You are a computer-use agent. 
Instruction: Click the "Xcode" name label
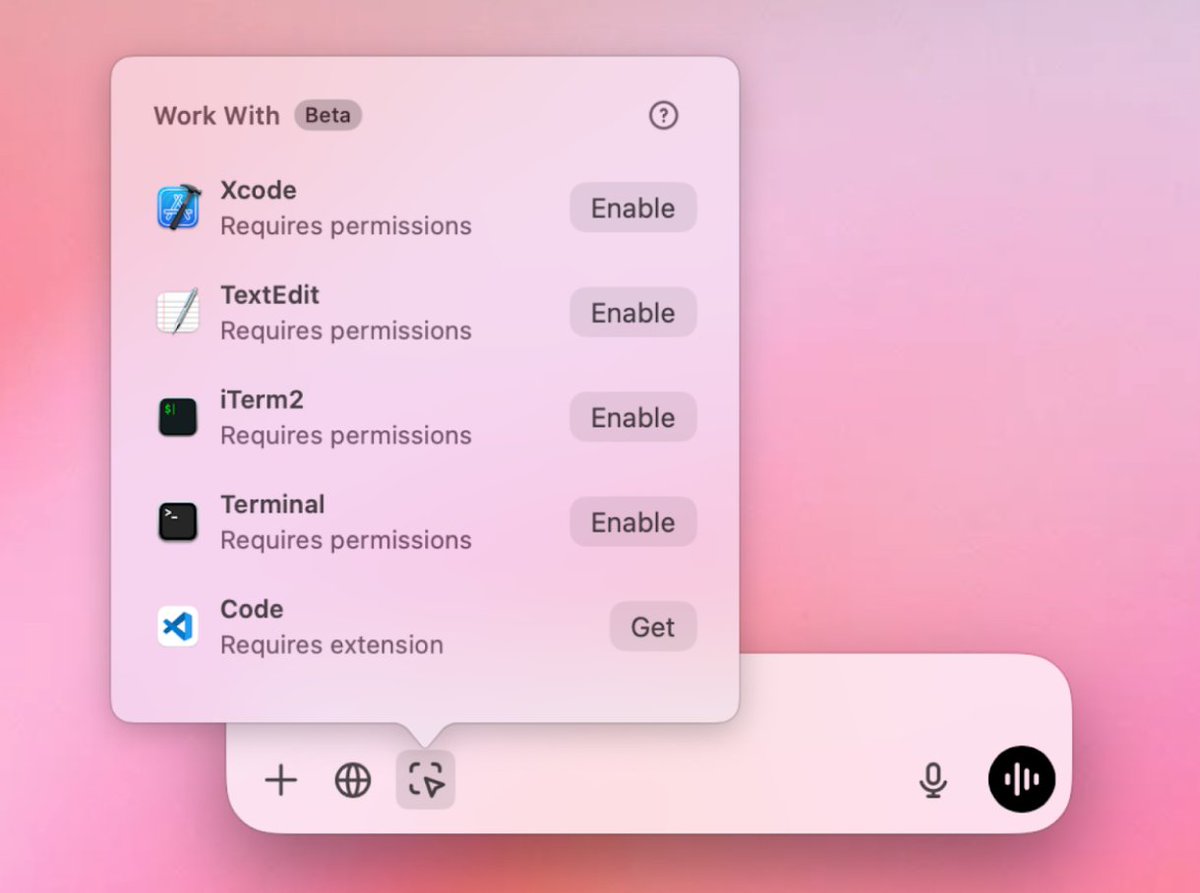pyautogui.click(x=258, y=190)
